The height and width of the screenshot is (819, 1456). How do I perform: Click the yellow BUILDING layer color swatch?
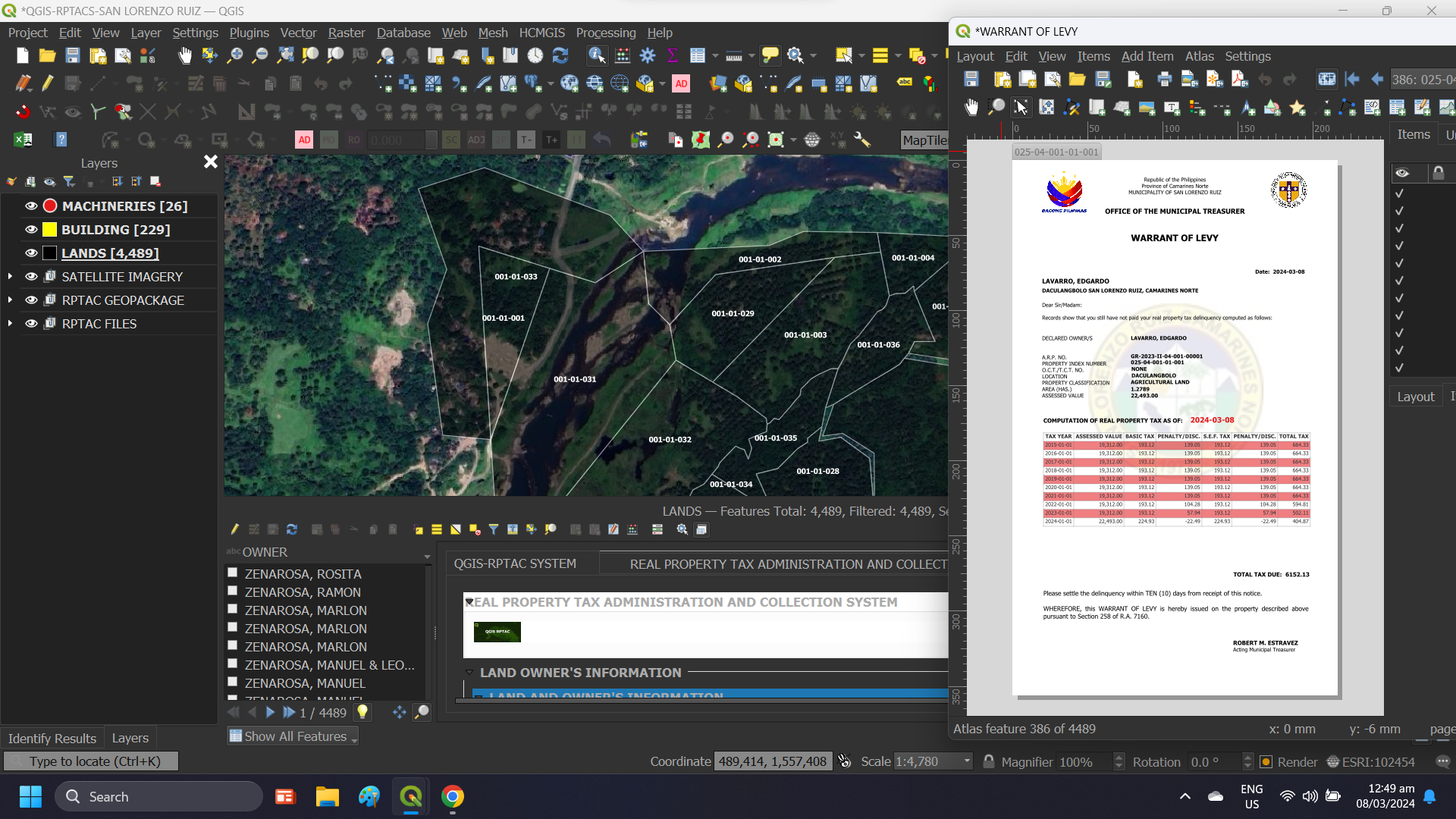[49, 229]
